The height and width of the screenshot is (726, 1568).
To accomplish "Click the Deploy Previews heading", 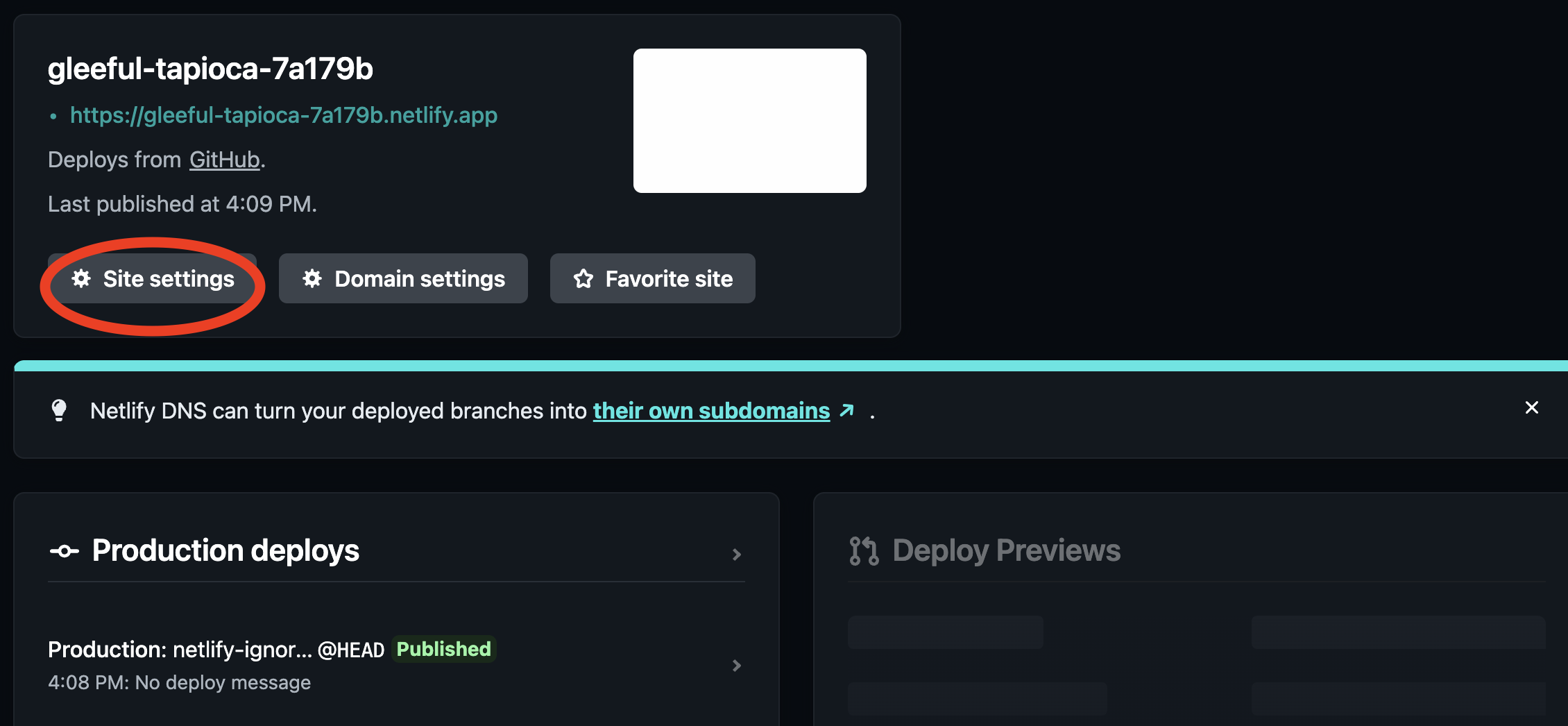I will (x=1006, y=550).
